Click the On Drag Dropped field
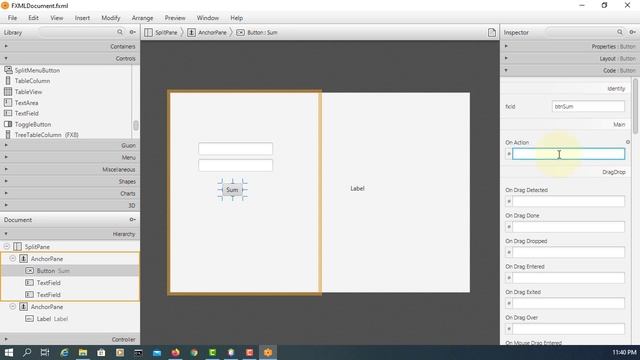640x360 pixels. (x=568, y=252)
